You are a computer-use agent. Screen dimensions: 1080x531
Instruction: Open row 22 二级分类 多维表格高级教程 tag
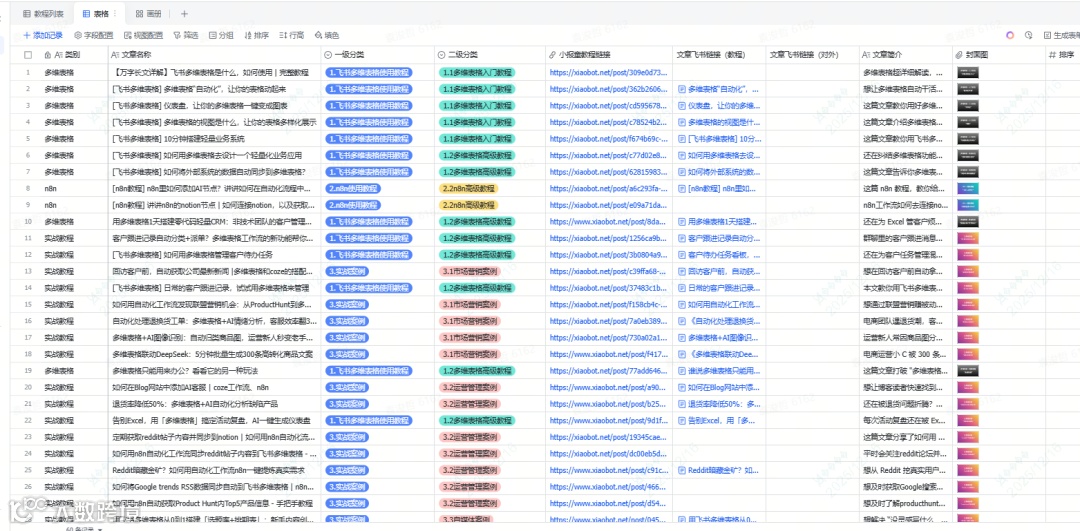click(476, 420)
